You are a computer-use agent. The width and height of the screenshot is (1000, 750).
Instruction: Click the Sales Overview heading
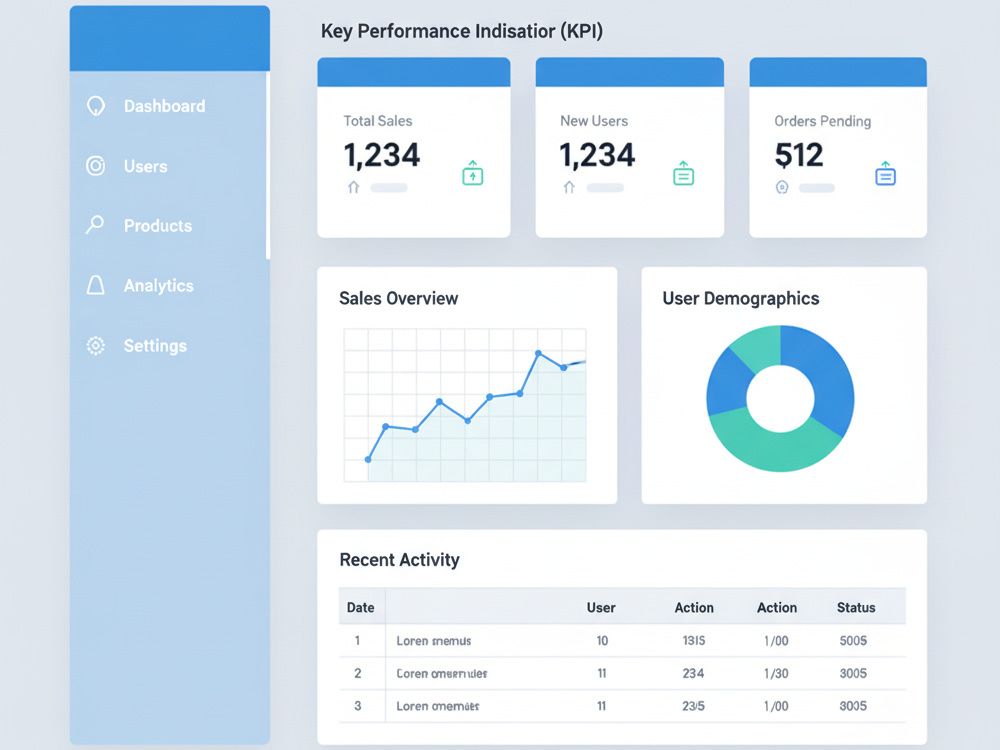pyautogui.click(x=399, y=298)
